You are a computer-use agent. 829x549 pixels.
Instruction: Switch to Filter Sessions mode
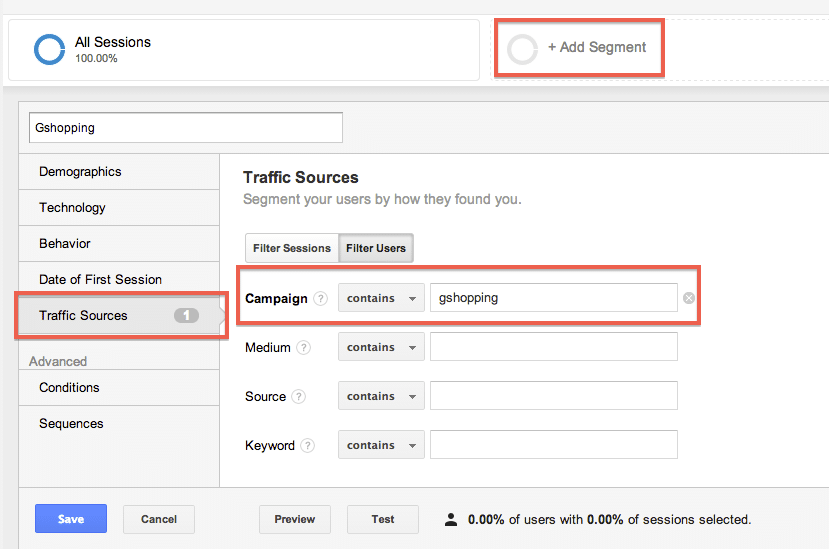292,248
